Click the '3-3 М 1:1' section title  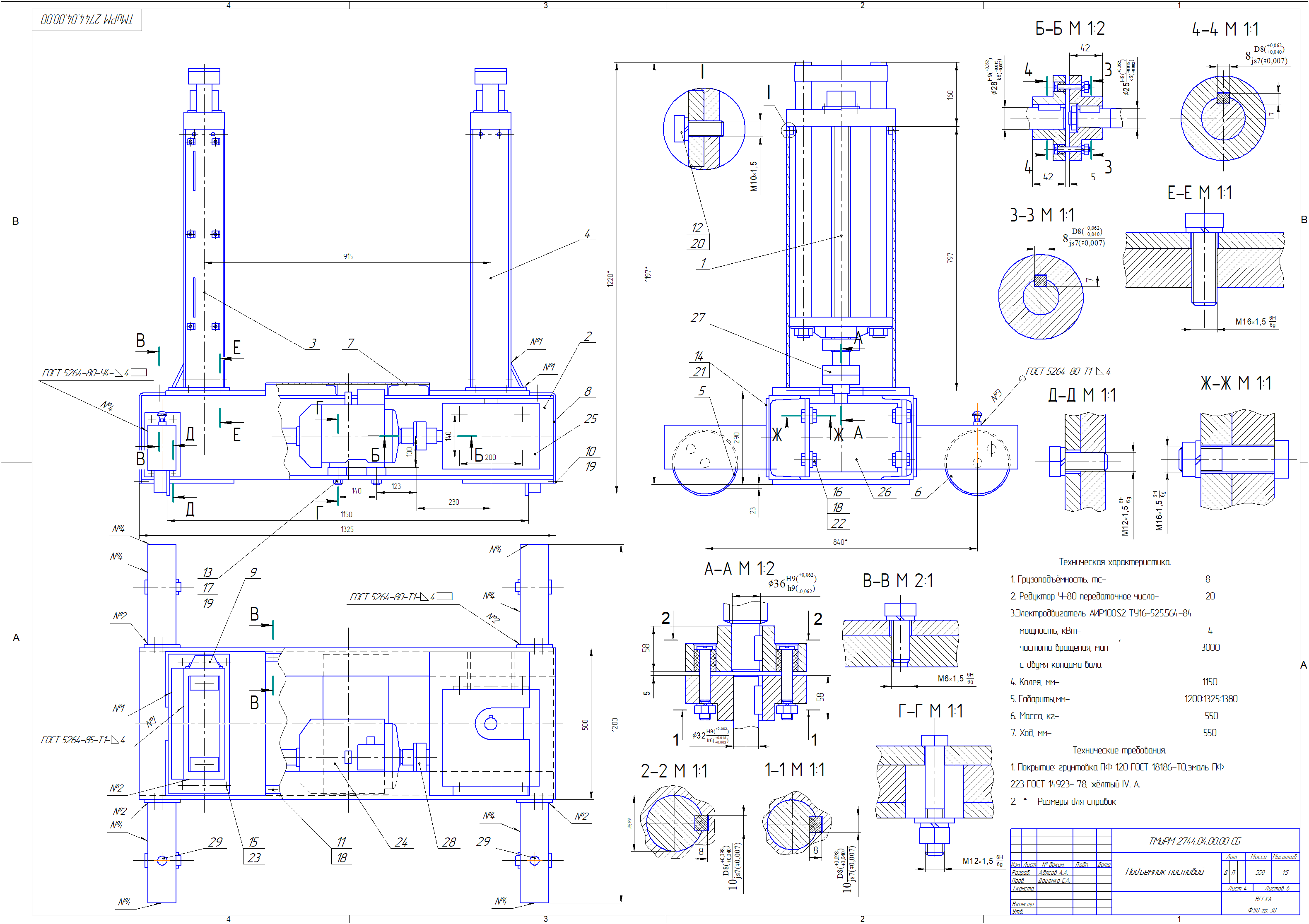tap(1042, 215)
